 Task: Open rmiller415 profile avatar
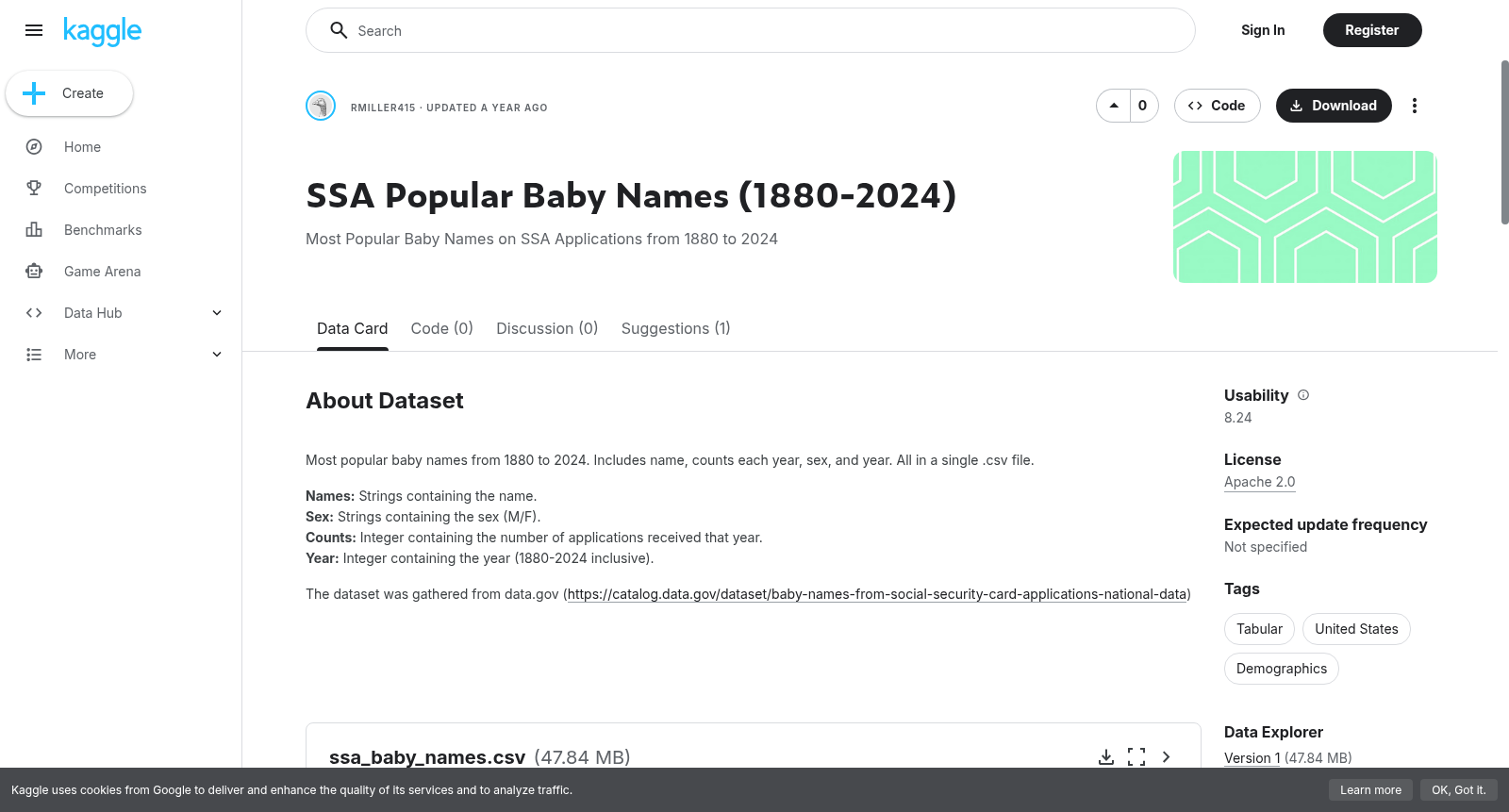click(x=321, y=106)
